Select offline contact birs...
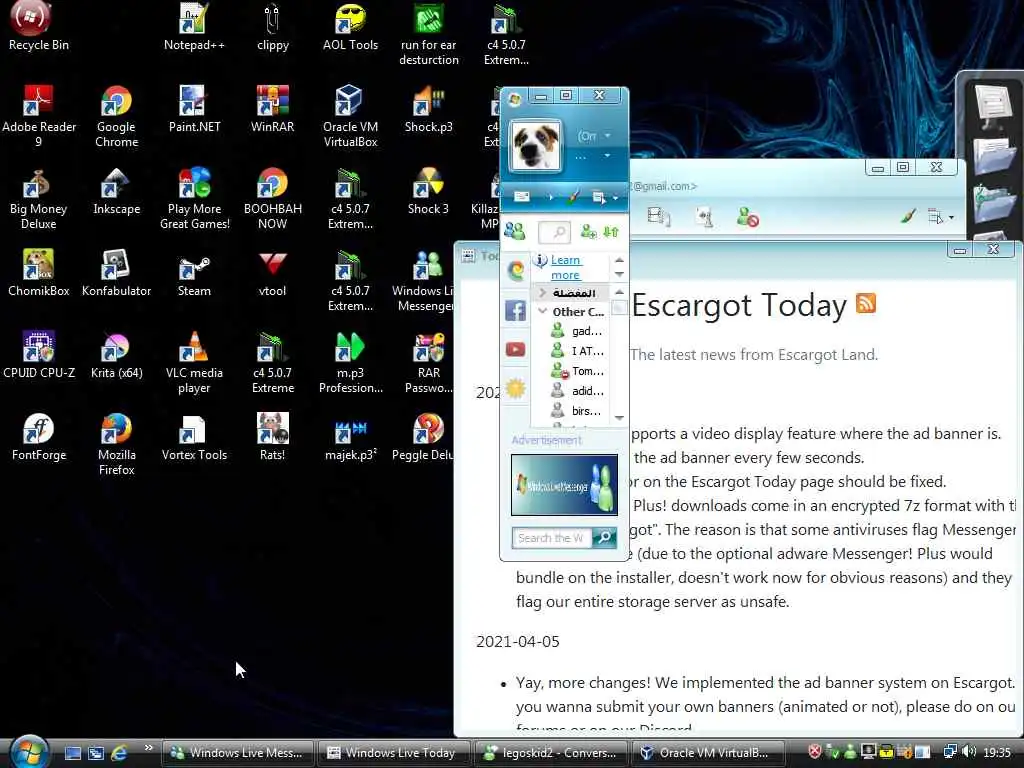 [577, 410]
